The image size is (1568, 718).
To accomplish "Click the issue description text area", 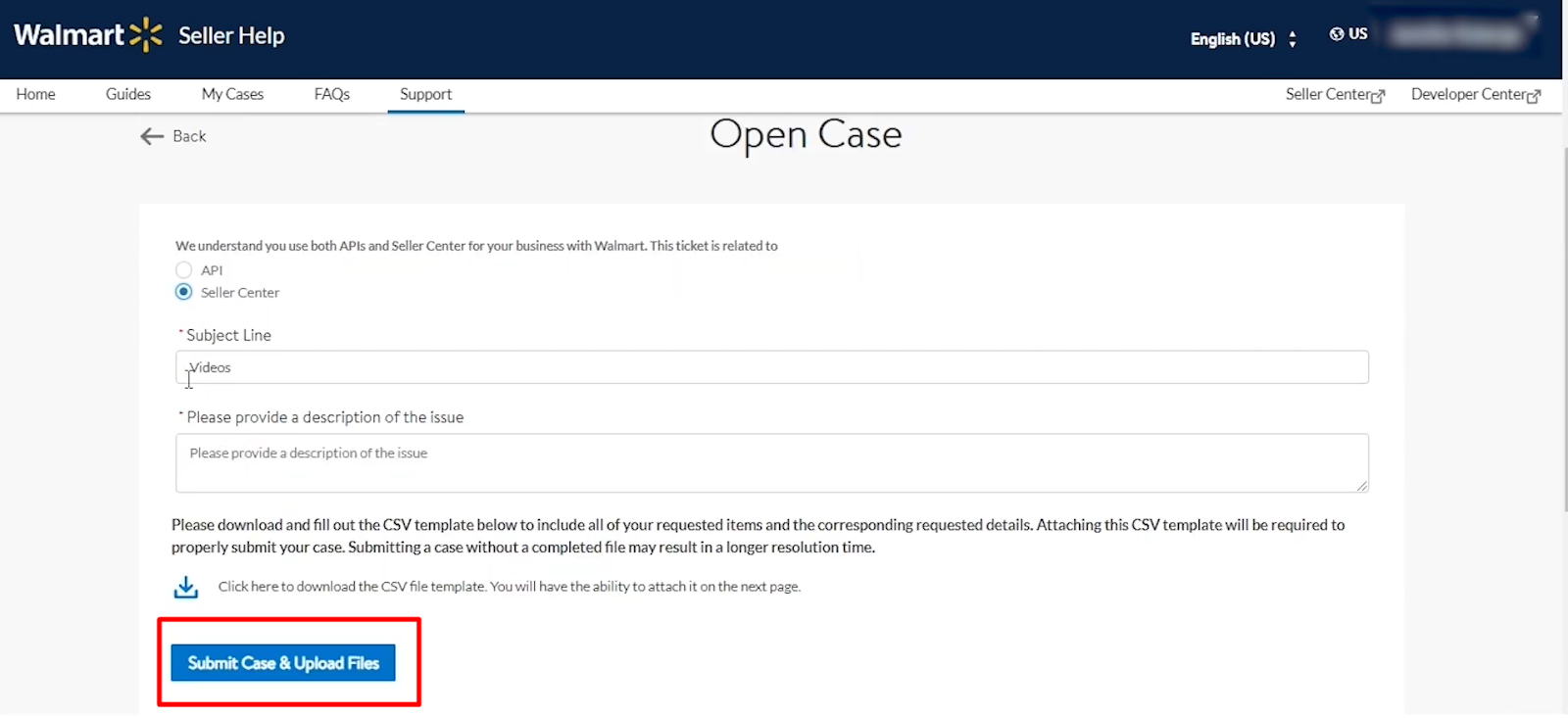I will pyautogui.click(x=772, y=463).
